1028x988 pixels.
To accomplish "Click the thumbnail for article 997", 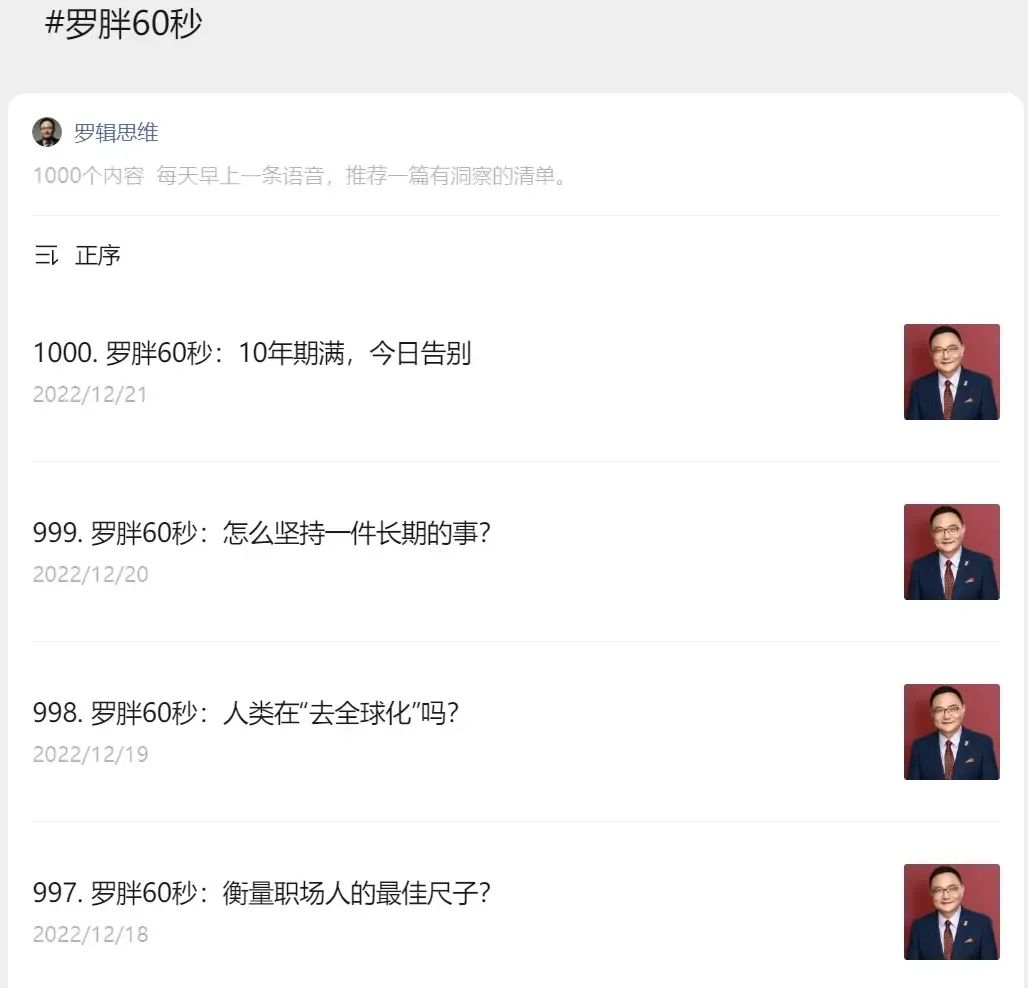I will pos(951,912).
